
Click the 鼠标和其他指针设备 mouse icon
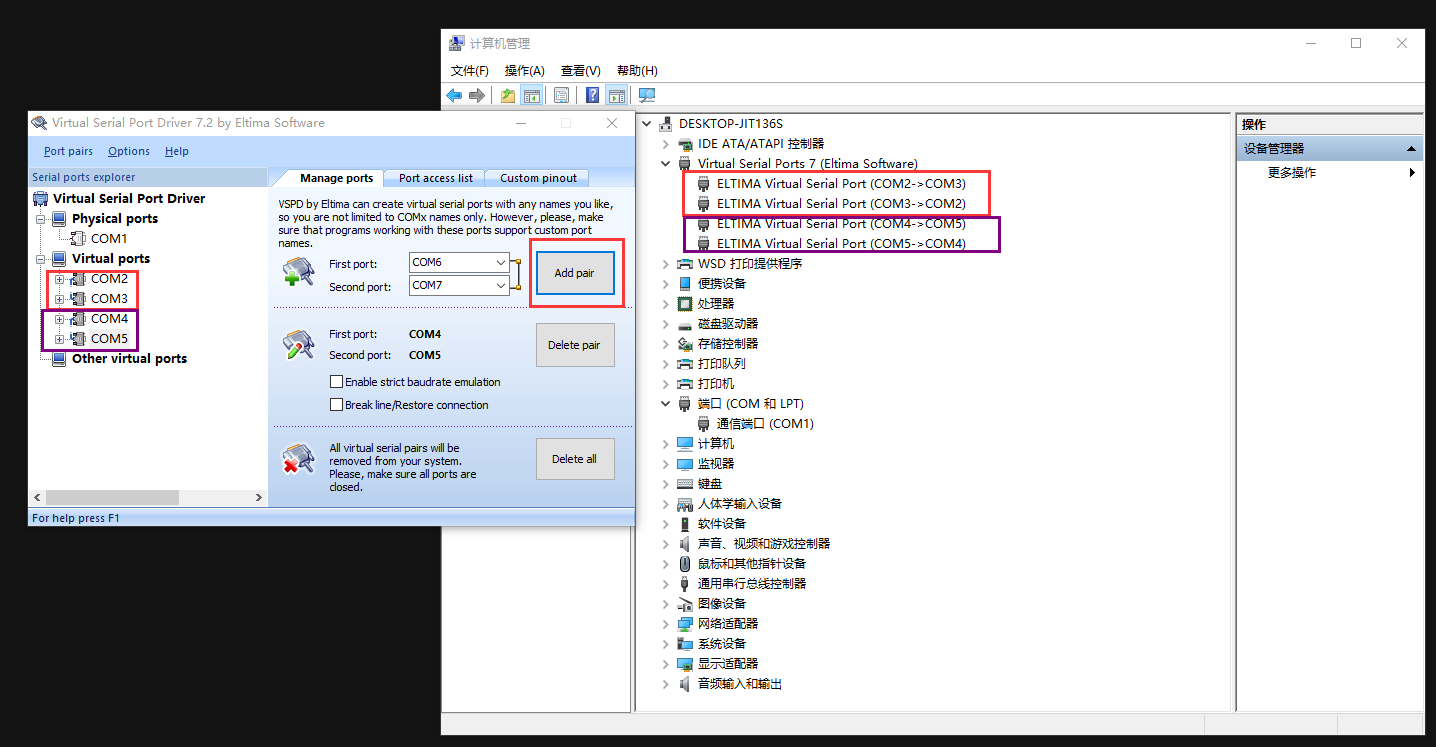[x=685, y=564]
